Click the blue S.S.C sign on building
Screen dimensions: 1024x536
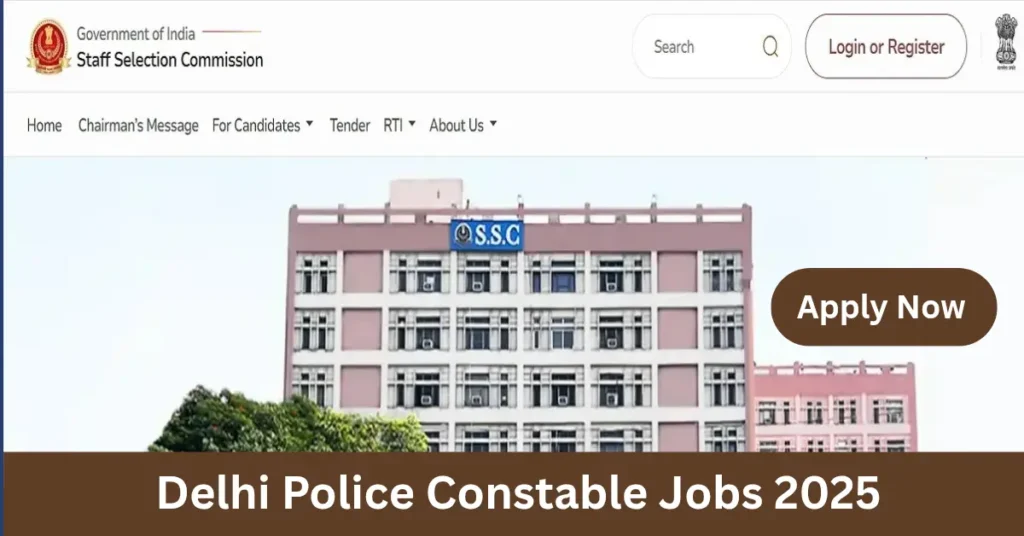coord(487,235)
